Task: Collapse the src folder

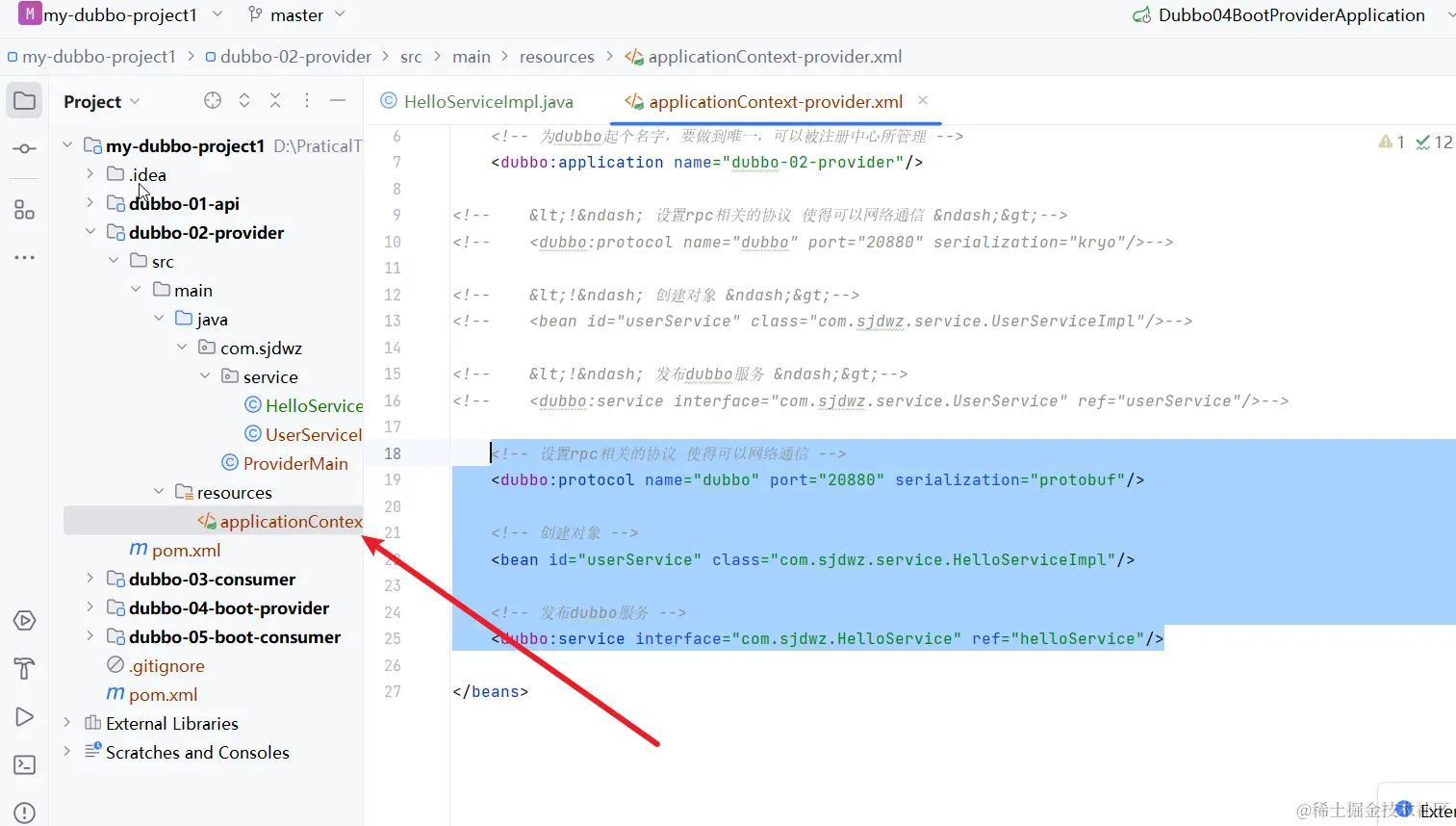Action: coord(114,261)
